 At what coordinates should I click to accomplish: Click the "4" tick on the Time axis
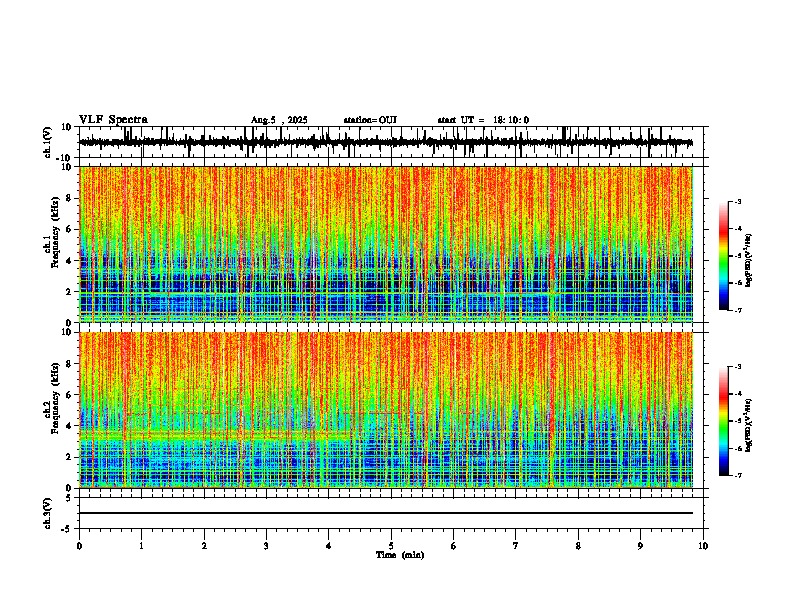329,546
